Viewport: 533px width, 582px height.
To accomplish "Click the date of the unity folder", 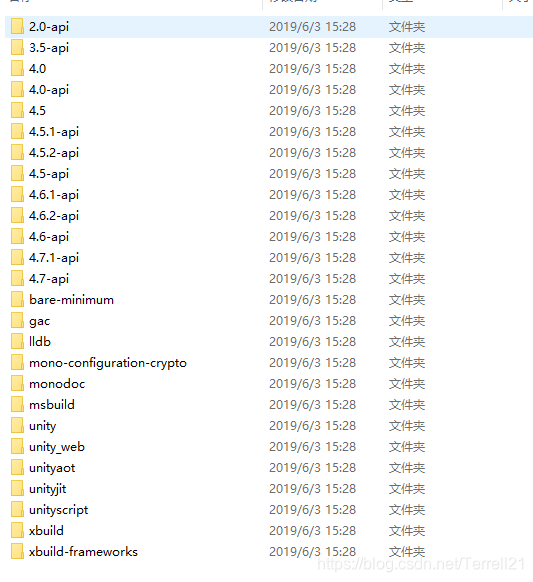I will pos(313,426).
